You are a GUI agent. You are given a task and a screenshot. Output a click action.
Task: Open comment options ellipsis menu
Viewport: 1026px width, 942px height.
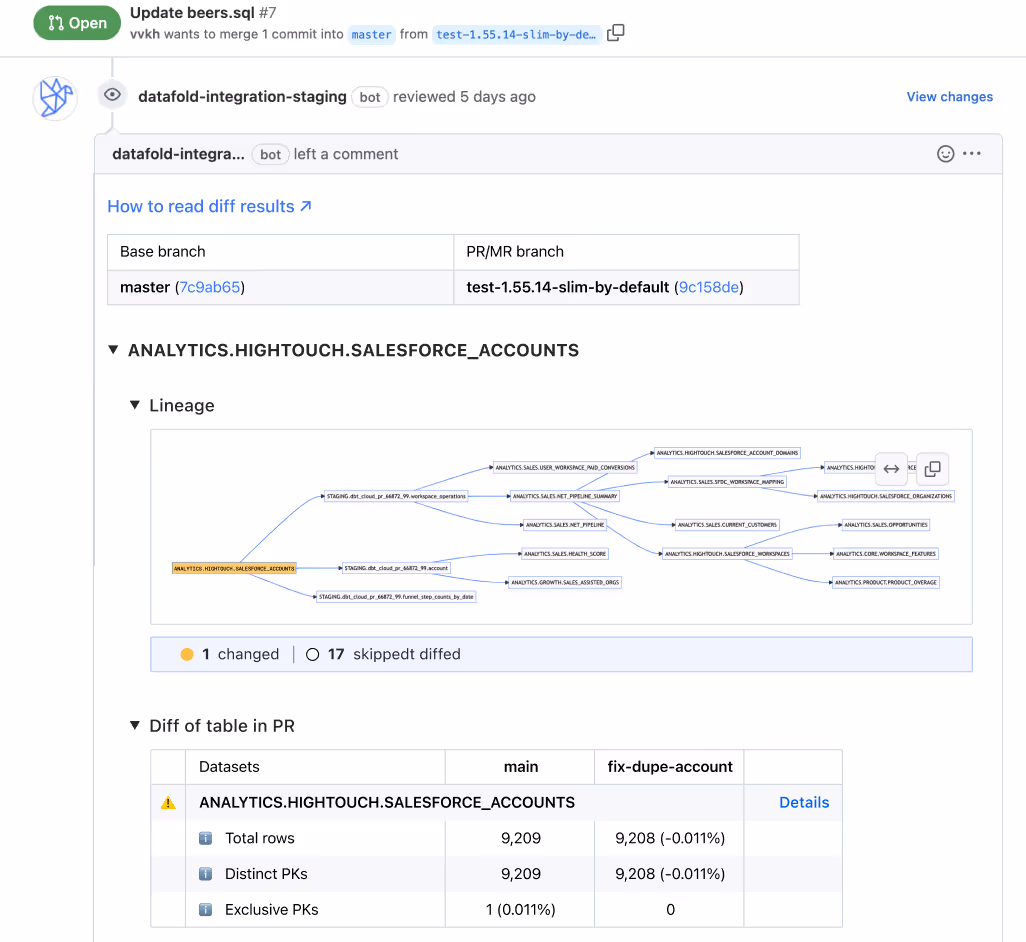972,154
